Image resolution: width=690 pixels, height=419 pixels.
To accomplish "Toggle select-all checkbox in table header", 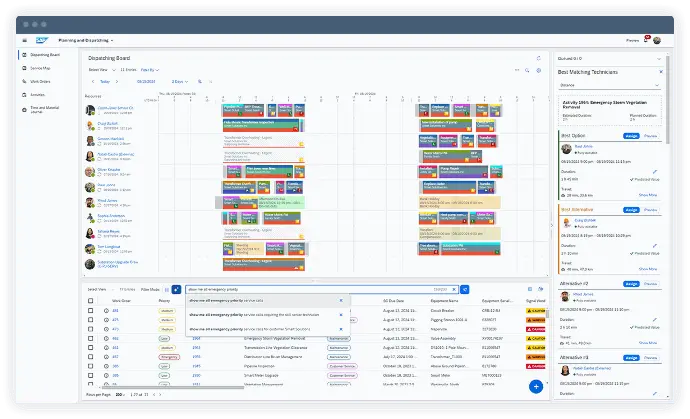I will pyautogui.click(x=91, y=301).
